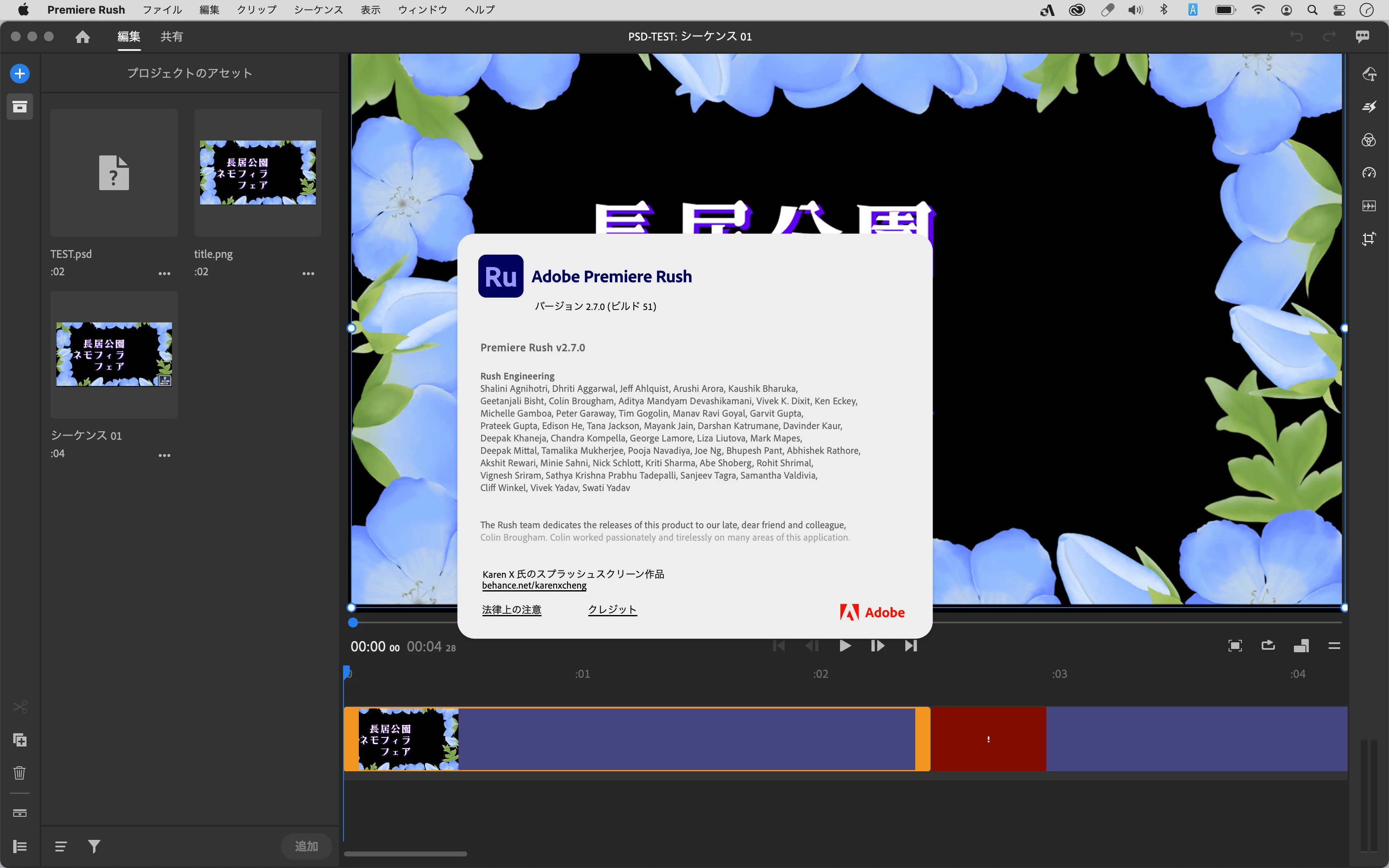Click the blue add media plus button
The height and width of the screenshot is (868, 1389).
click(19, 74)
